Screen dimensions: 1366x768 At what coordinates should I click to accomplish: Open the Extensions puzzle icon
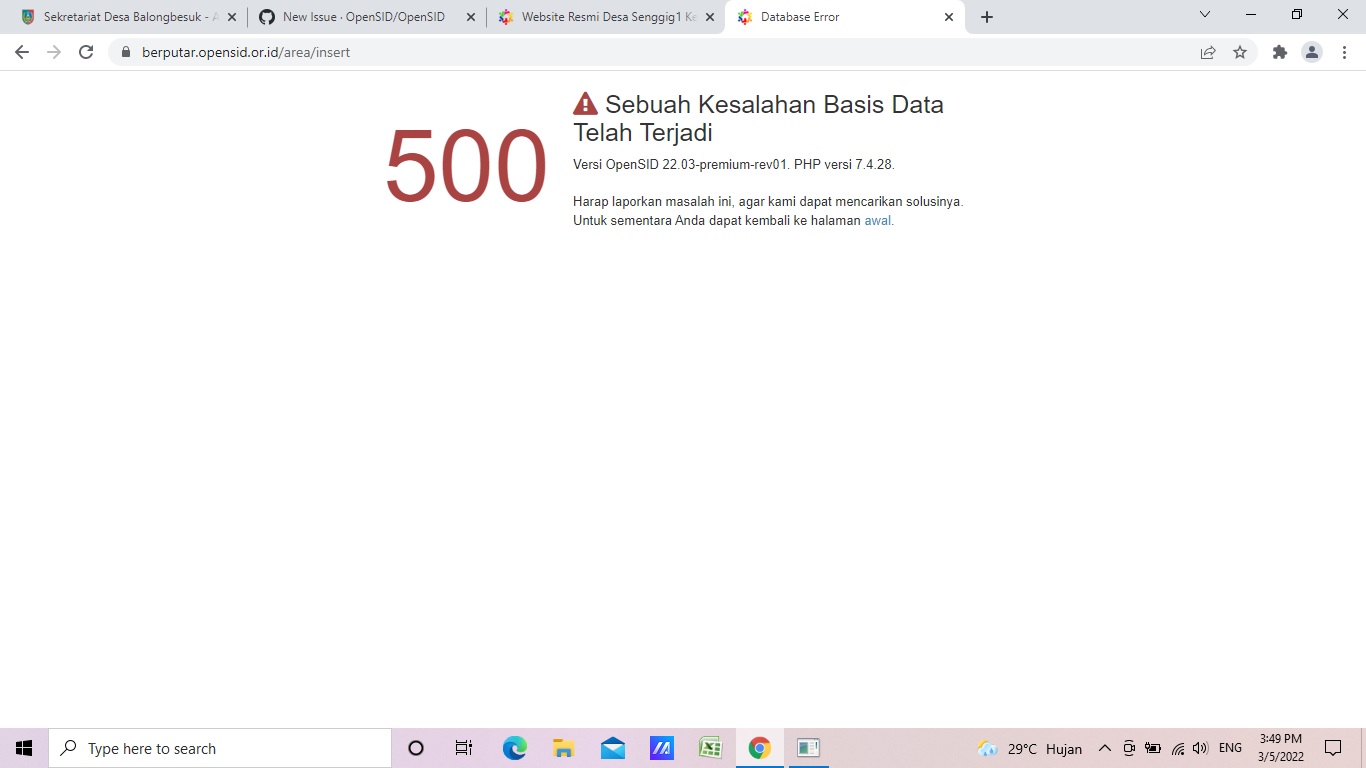coord(1280,52)
